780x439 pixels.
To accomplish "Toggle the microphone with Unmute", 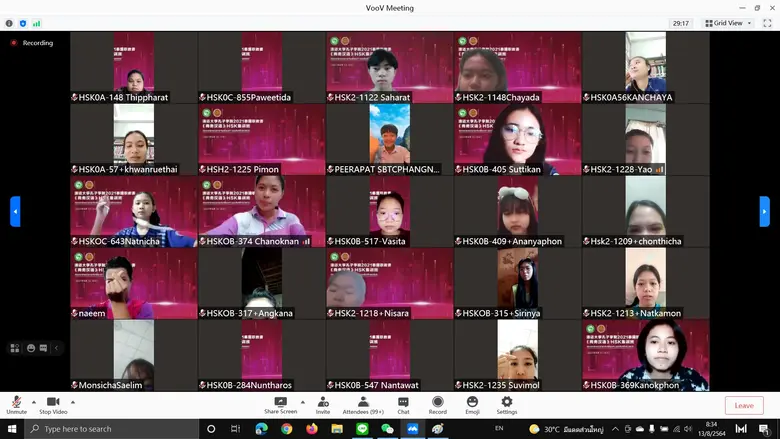I will pos(17,401).
